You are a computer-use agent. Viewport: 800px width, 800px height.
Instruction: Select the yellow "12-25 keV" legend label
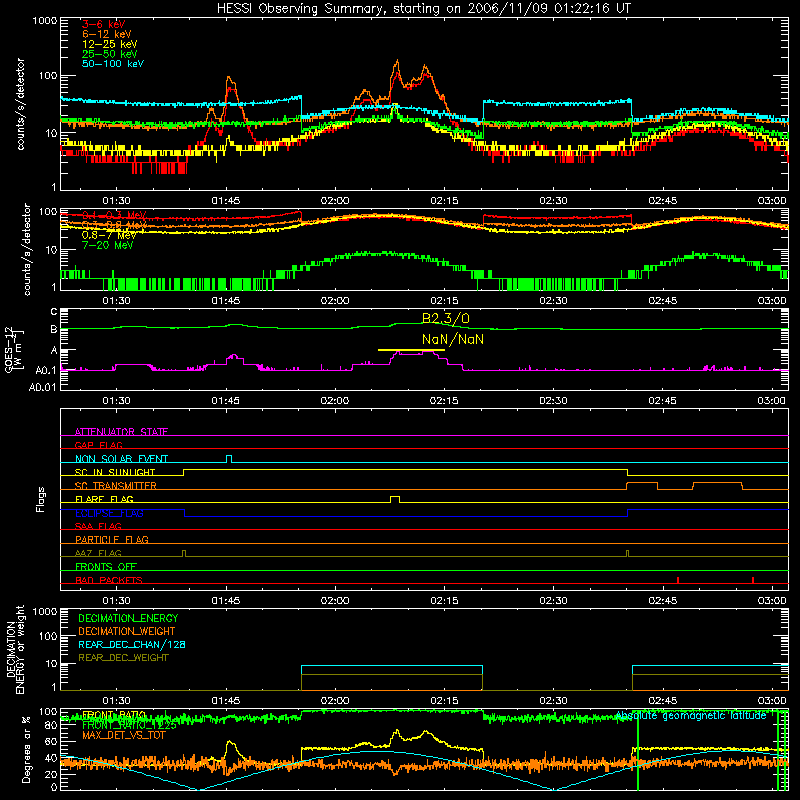(x=109, y=44)
